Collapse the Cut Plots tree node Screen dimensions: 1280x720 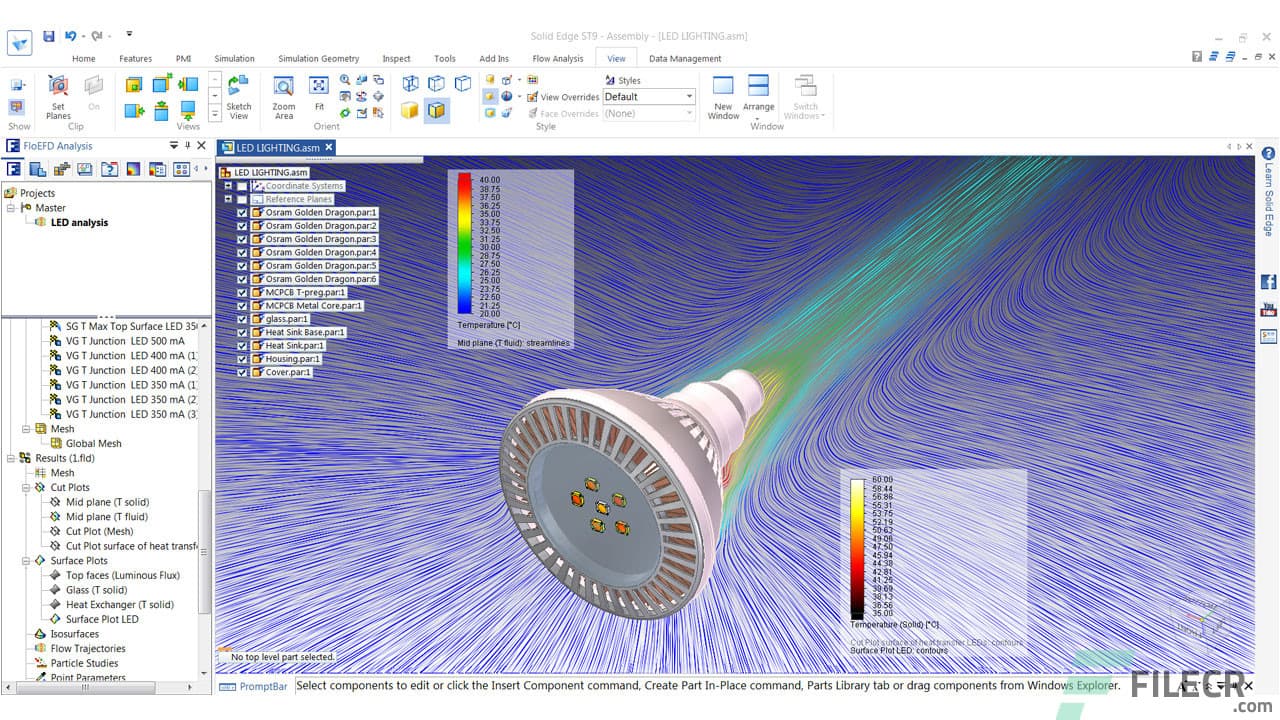click(27, 488)
